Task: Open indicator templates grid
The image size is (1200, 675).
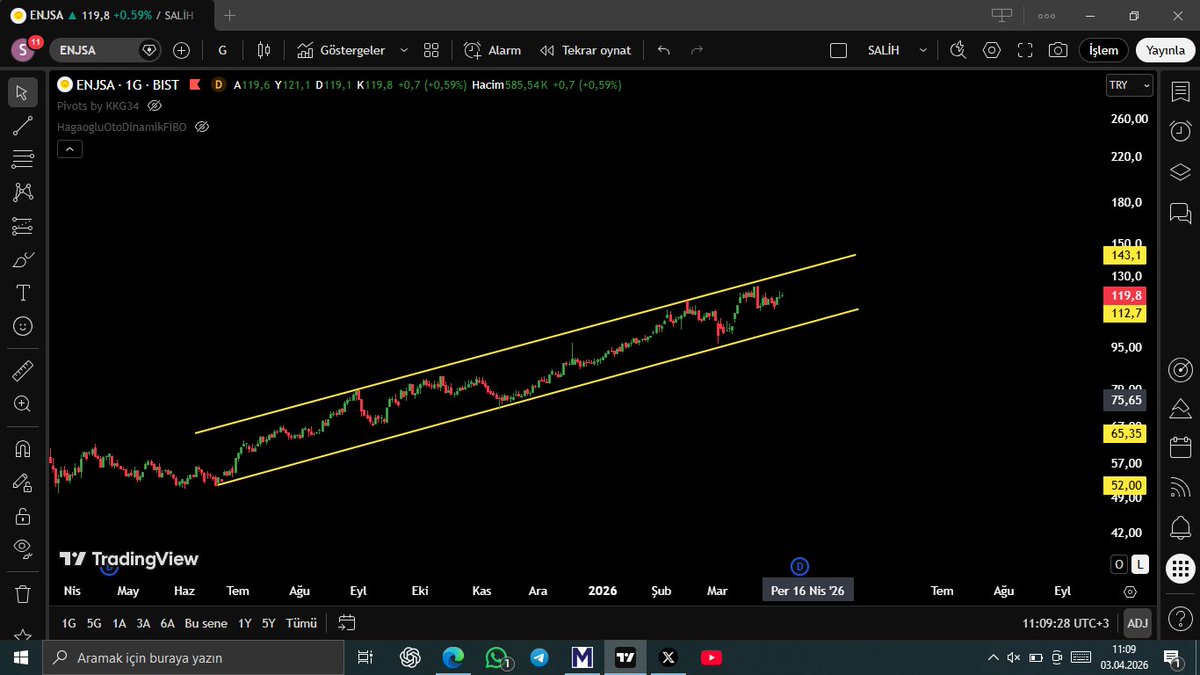Action: point(431,50)
